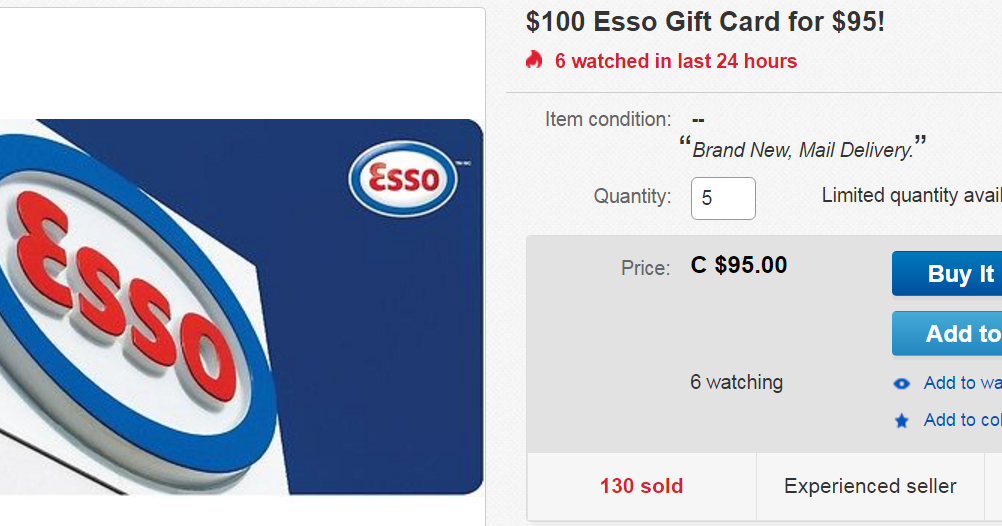Click the Quantity label
This screenshot has width=1002, height=526.
[x=632, y=196]
